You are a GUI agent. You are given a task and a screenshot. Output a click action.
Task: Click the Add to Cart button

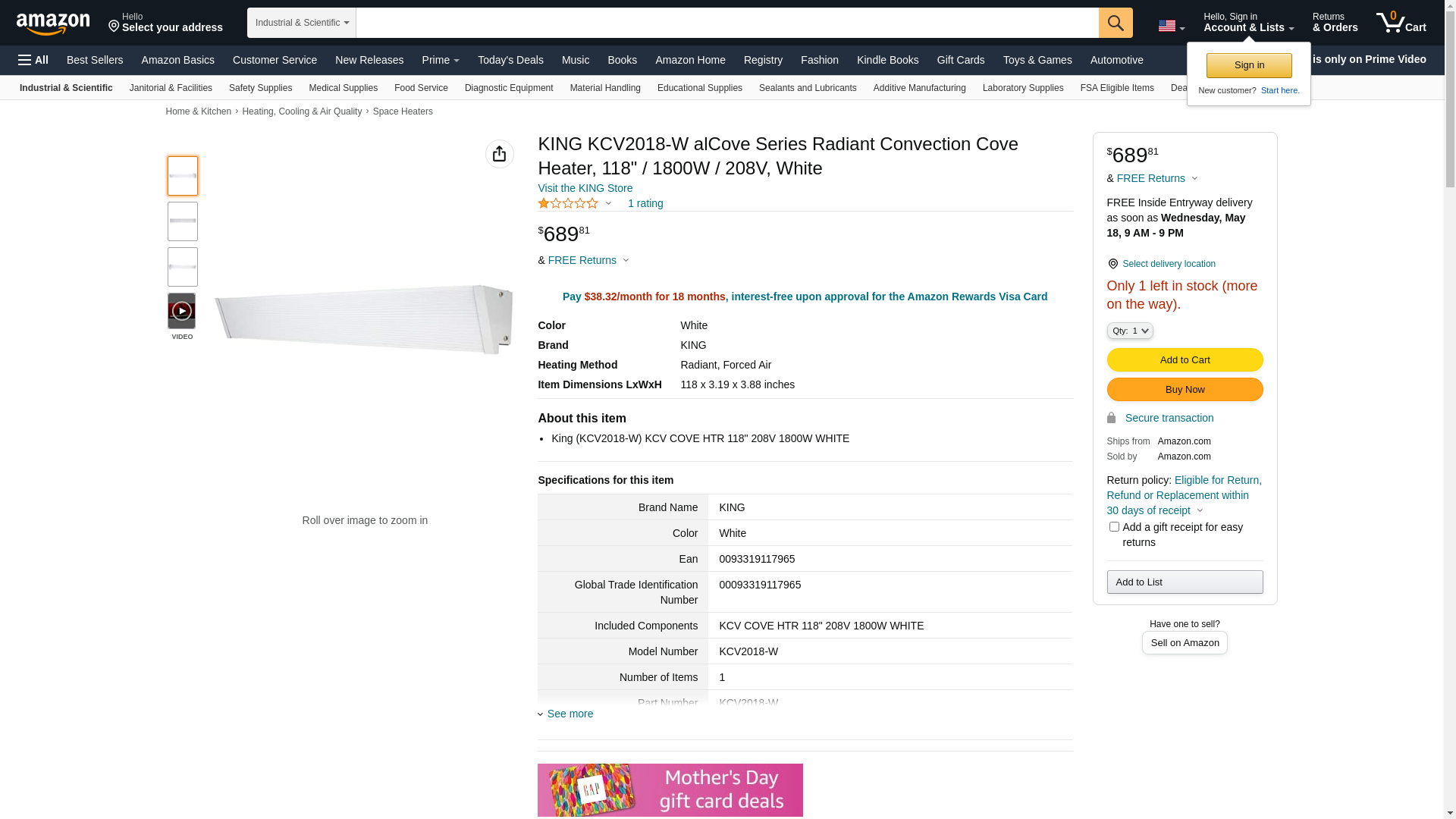(x=1184, y=359)
